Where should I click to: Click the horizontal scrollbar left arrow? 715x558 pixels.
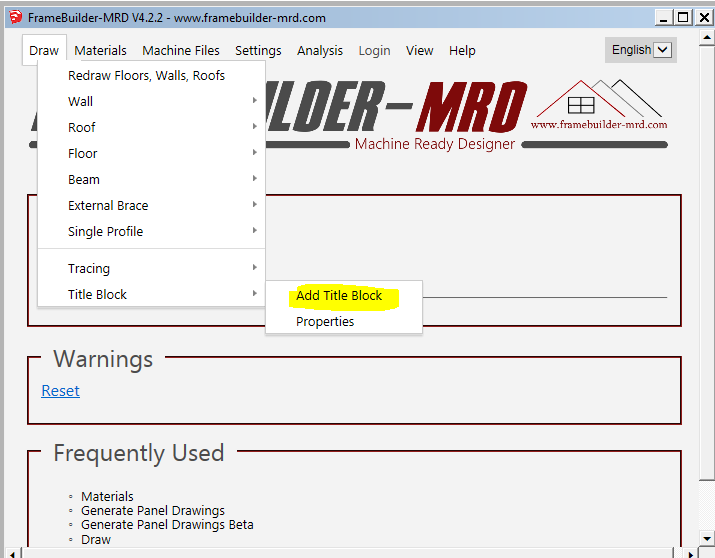tap(12, 554)
